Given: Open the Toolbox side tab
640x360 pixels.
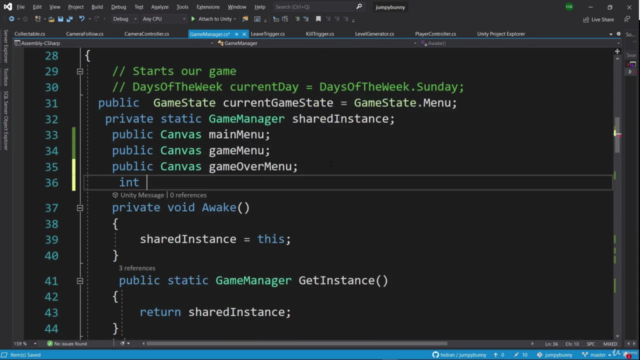Looking at the screenshot, I should [6, 77].
